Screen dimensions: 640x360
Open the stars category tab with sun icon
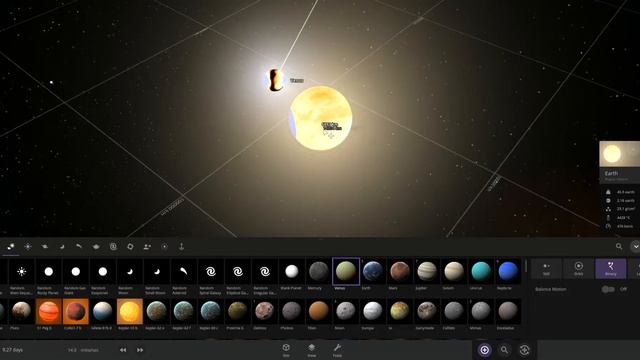[28, 247]
